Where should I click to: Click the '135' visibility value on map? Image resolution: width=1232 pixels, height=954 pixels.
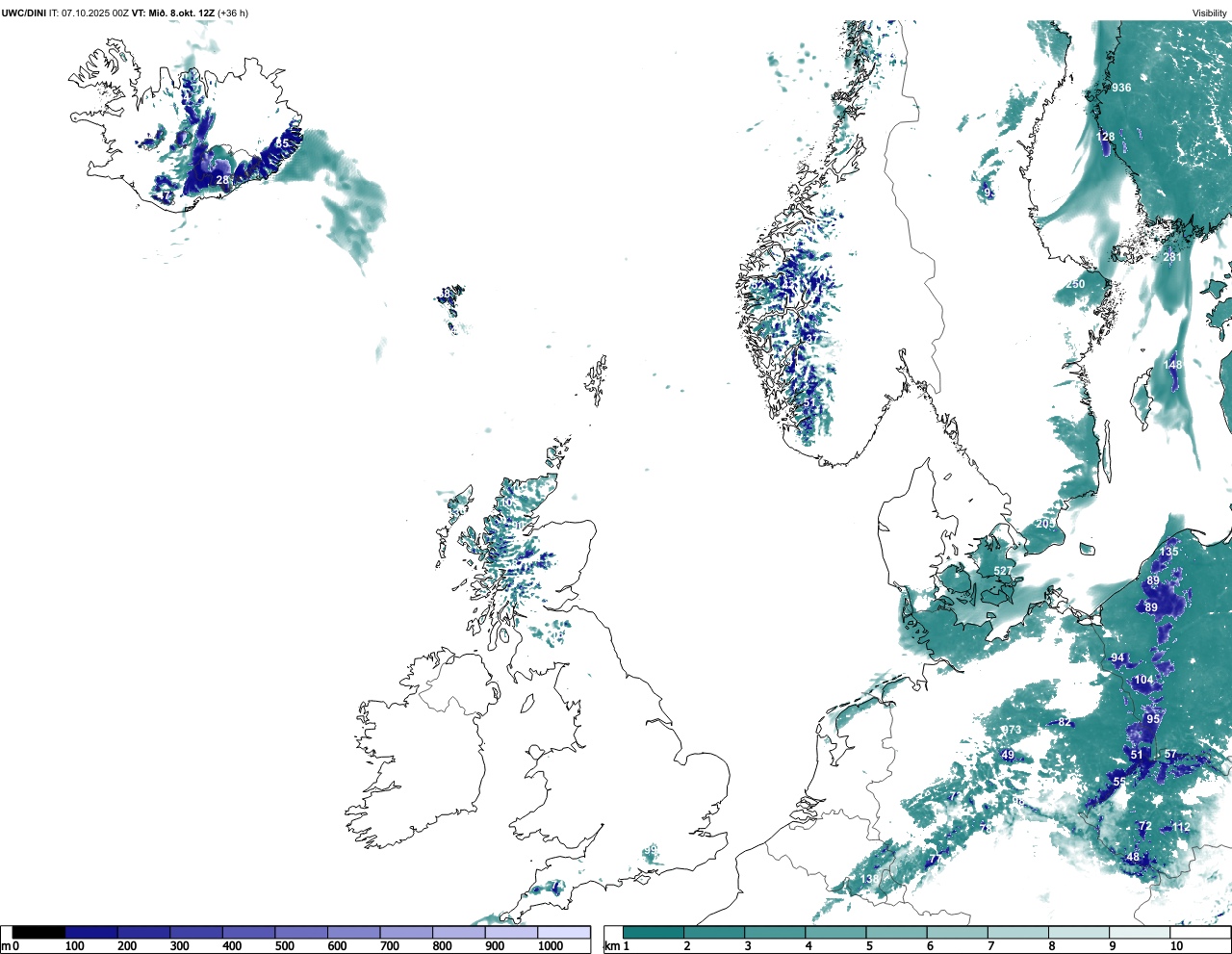point(1168,552)
